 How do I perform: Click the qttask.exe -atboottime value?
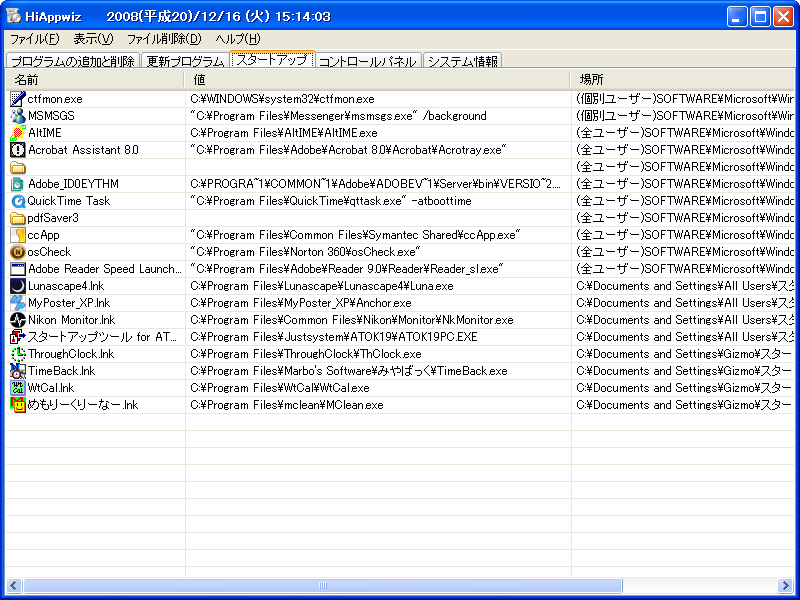point(331,201)
